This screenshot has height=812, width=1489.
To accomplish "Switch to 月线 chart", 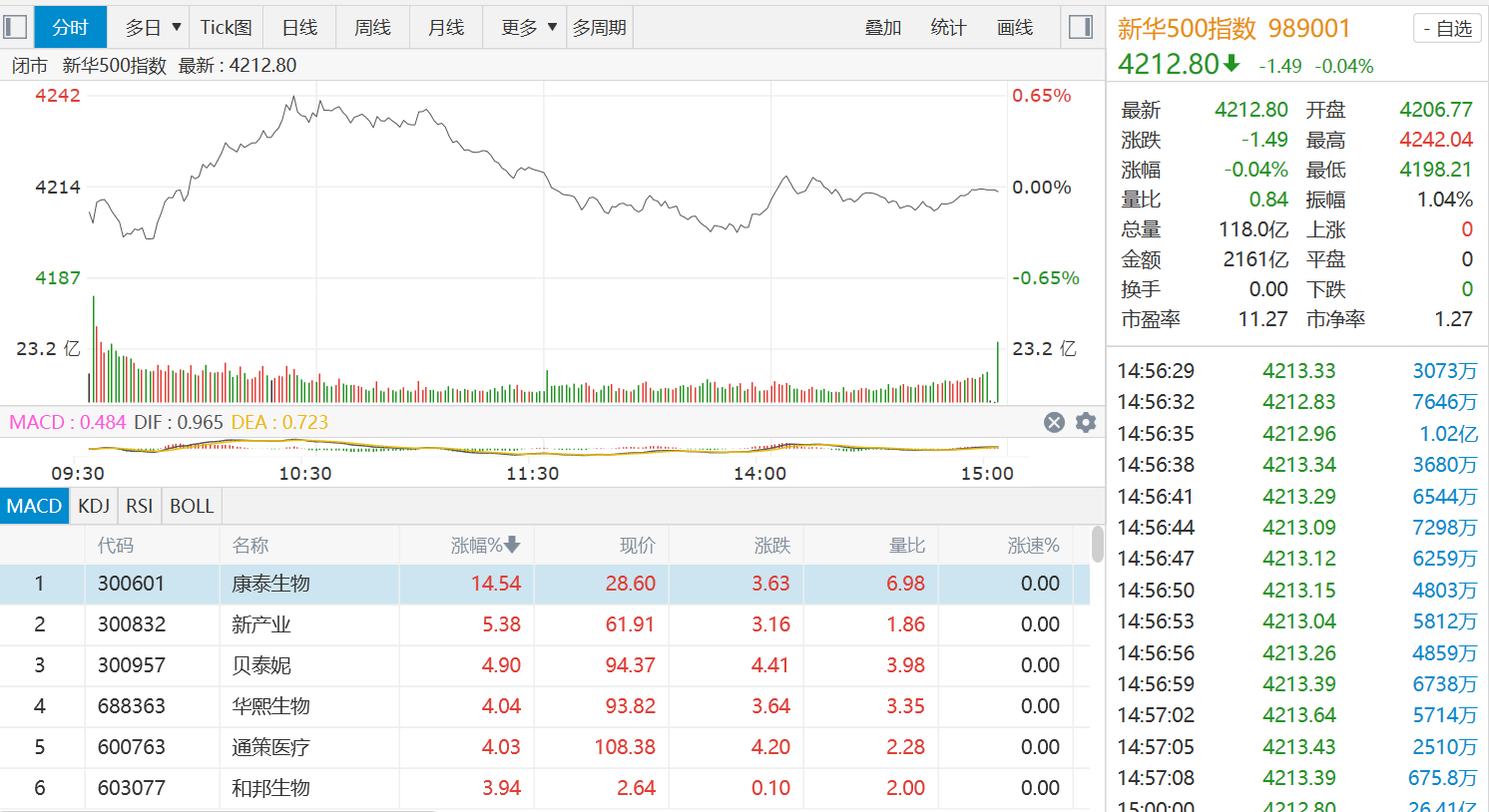I will 446,27.
